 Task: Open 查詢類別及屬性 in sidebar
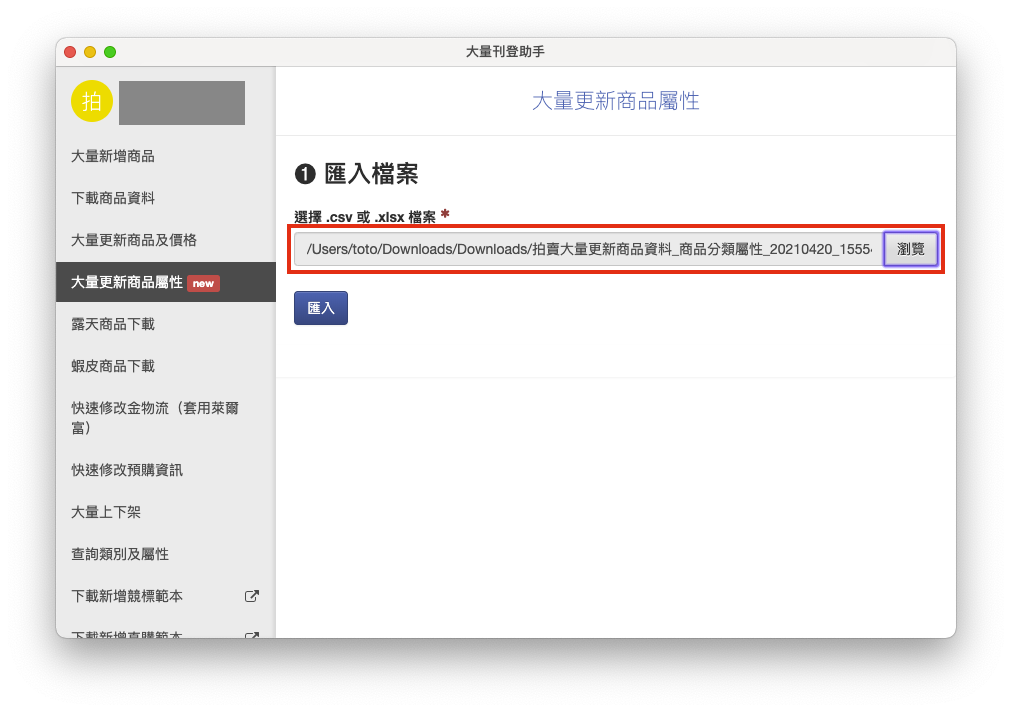point(120,554)
